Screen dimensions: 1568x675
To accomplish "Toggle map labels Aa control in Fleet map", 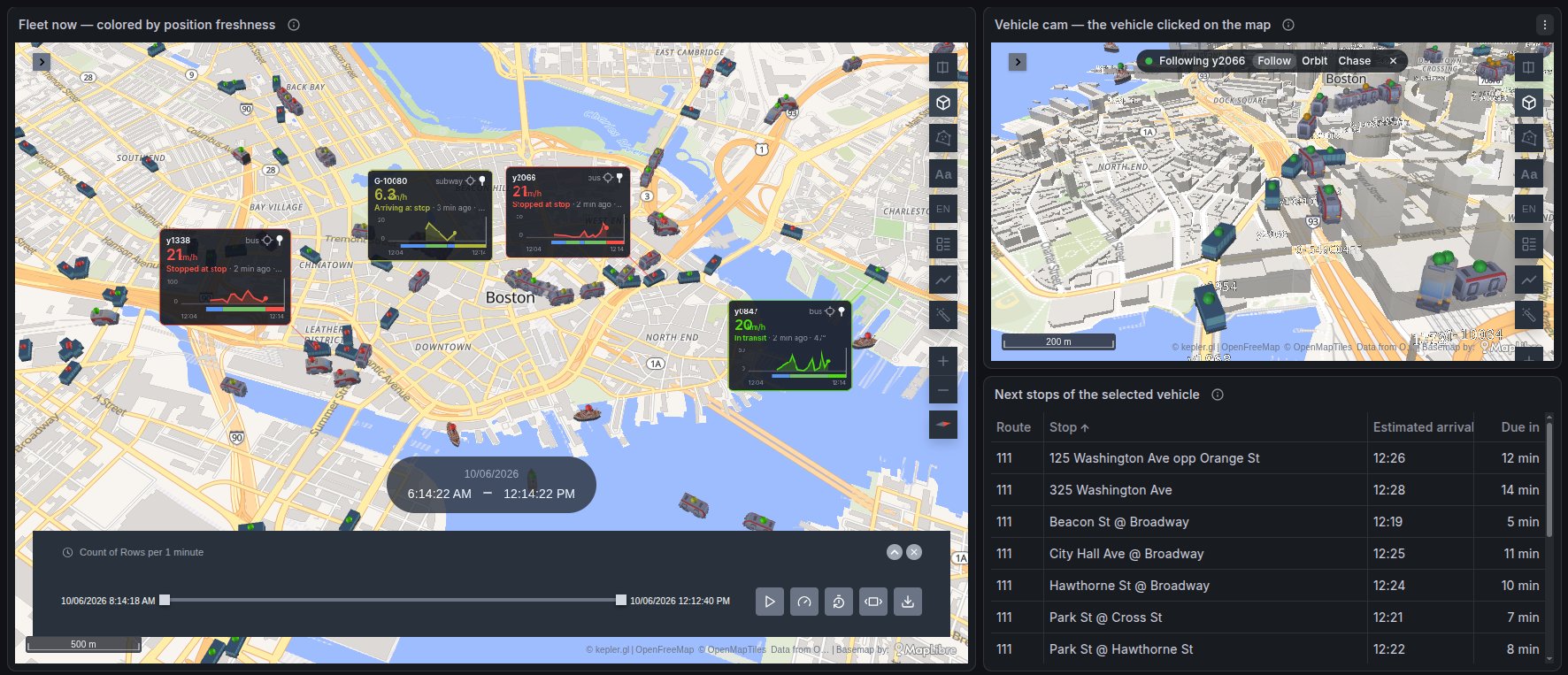I will click(943, 174).
